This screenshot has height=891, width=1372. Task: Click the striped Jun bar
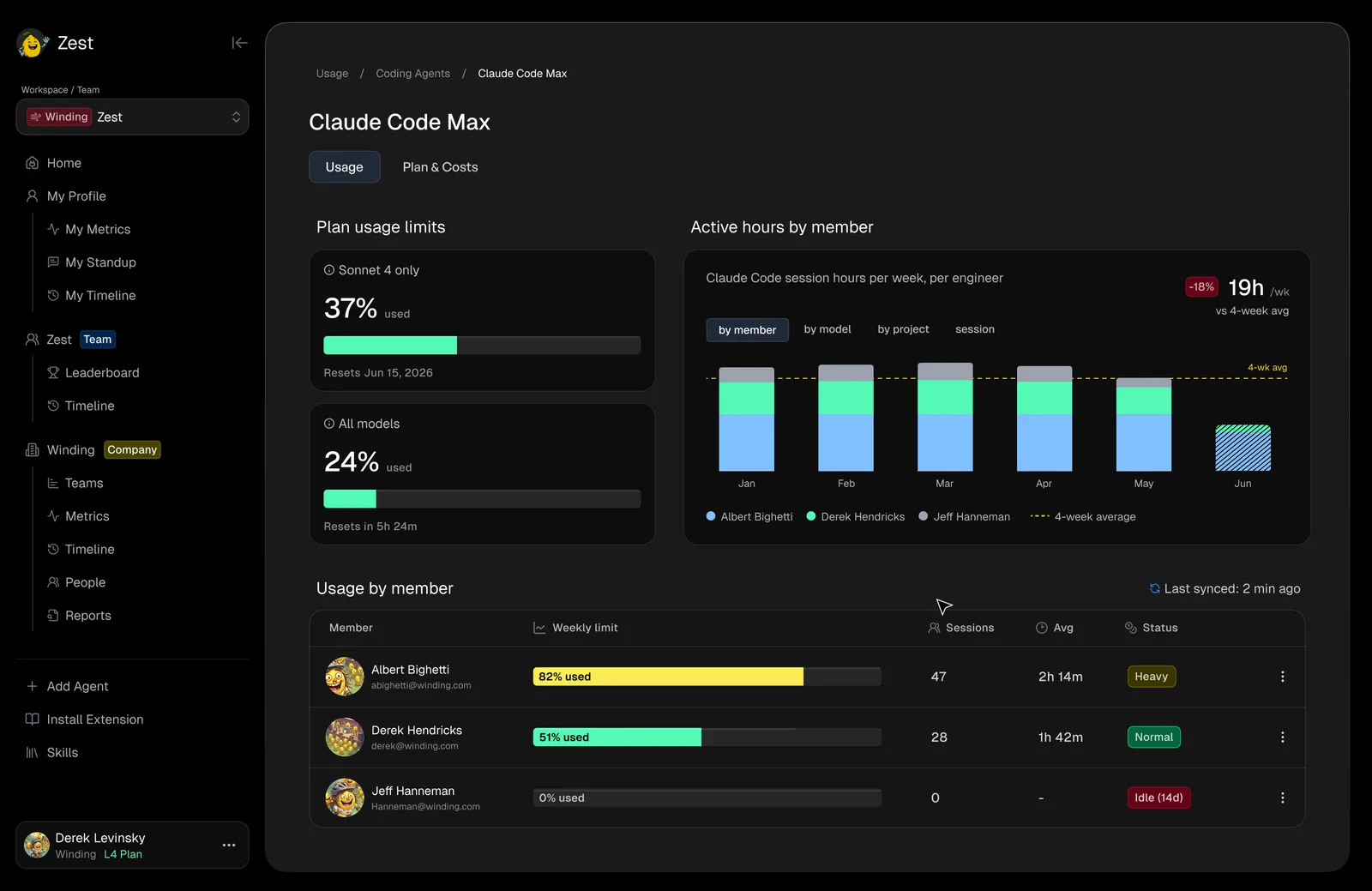1243,448
